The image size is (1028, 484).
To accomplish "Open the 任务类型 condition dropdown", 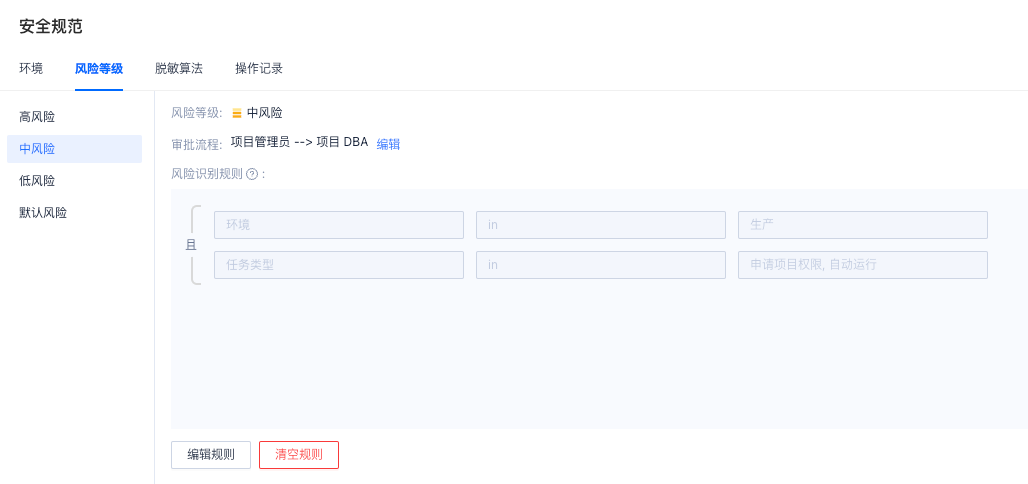I will tap(338, 265).
